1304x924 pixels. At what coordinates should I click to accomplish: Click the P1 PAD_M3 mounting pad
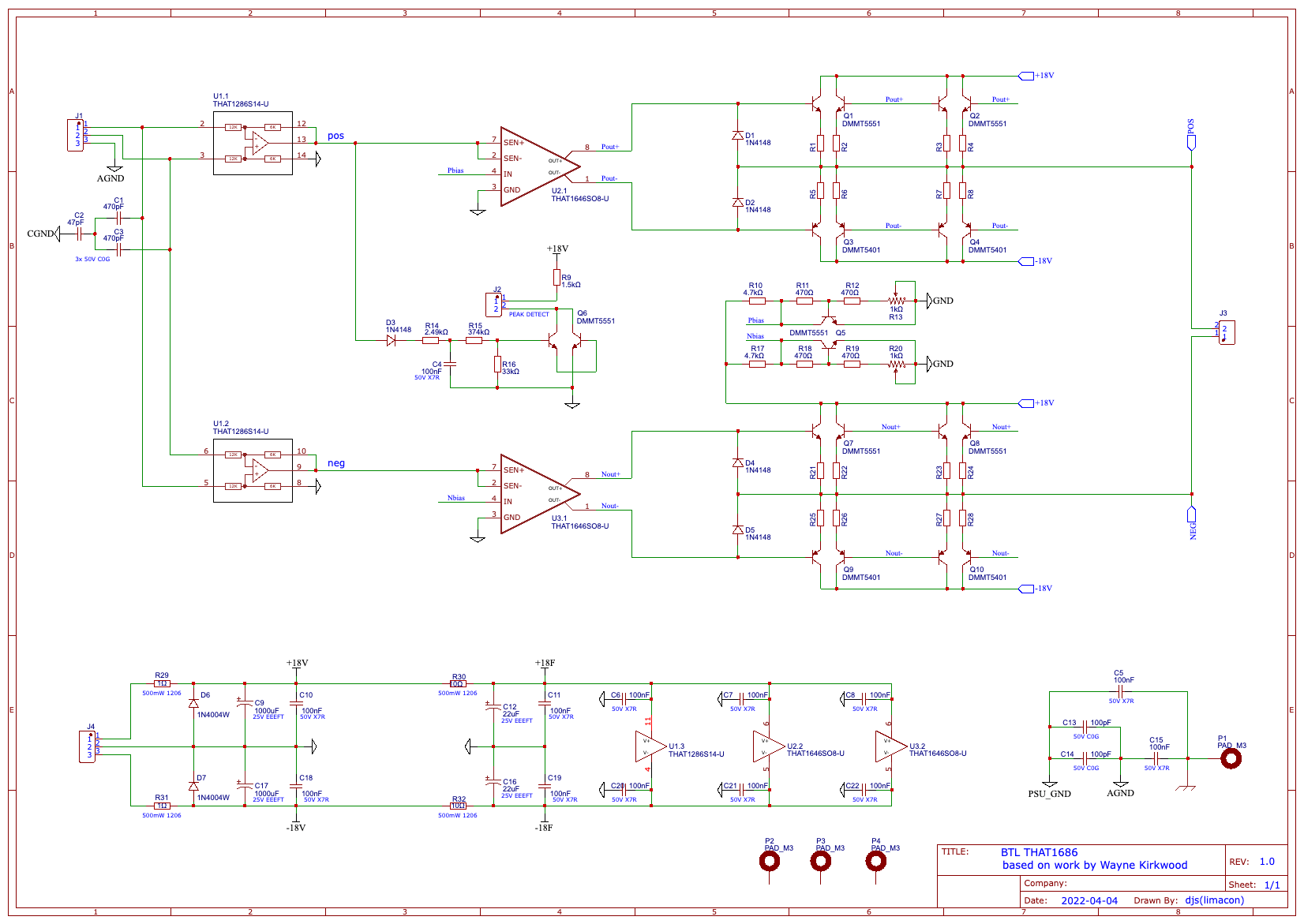(x=1231, y=758)
